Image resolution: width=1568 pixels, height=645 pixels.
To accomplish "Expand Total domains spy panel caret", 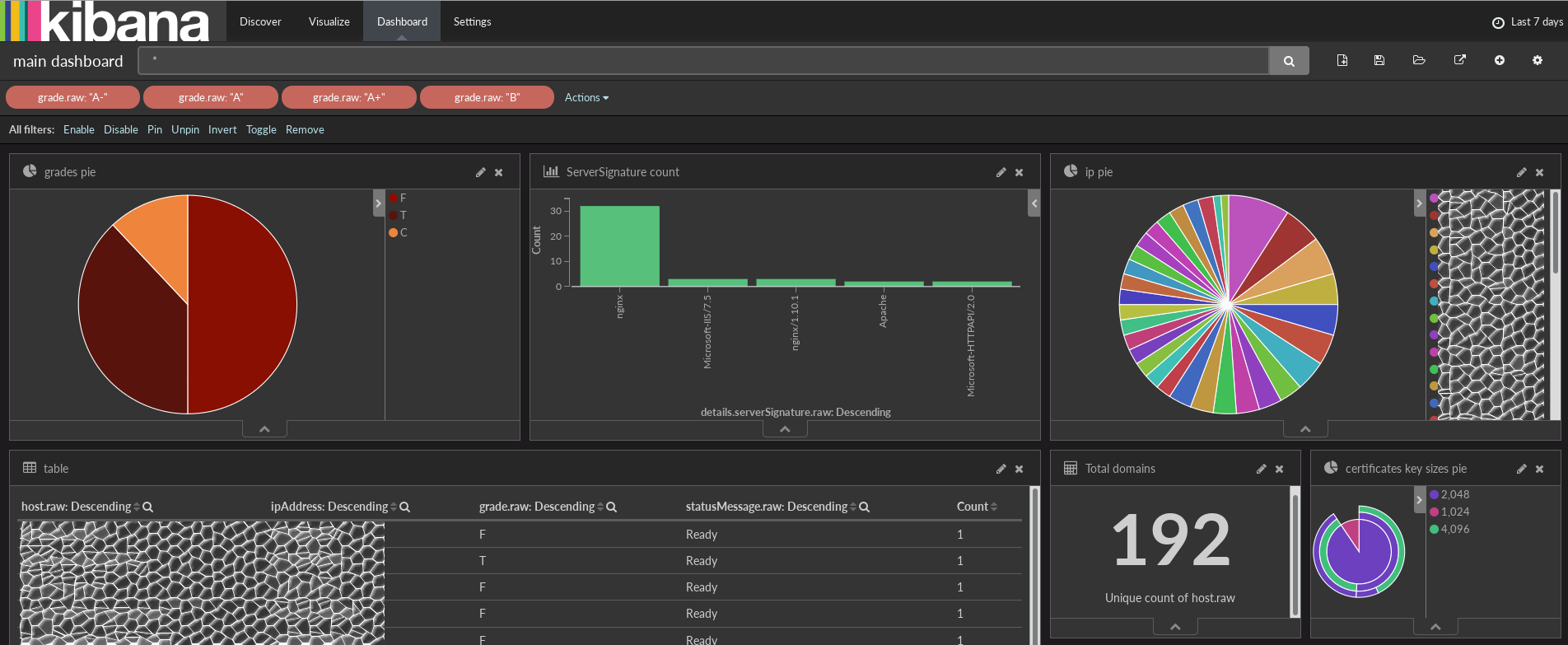I will click(1175, 628).
